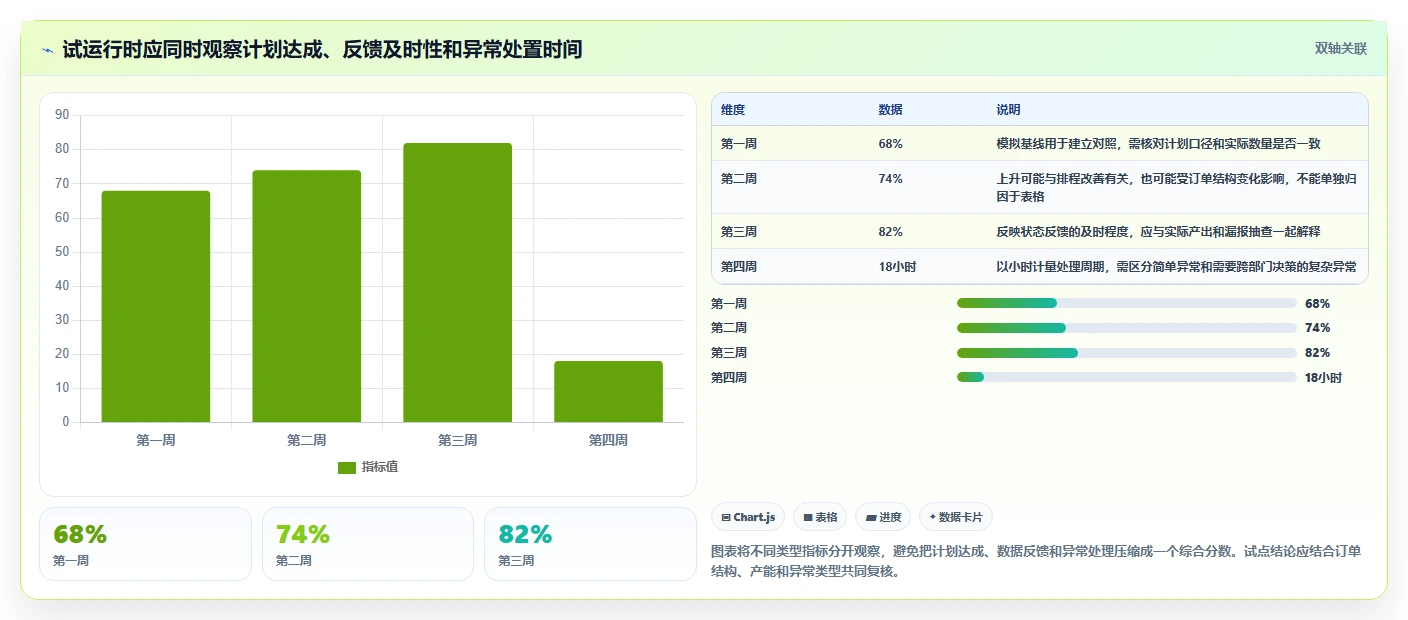The image size is (1408, 620).
Task: Click the 第三周 progress bar at 82%
Action: pyautogui.click(x=1127, y=353)
